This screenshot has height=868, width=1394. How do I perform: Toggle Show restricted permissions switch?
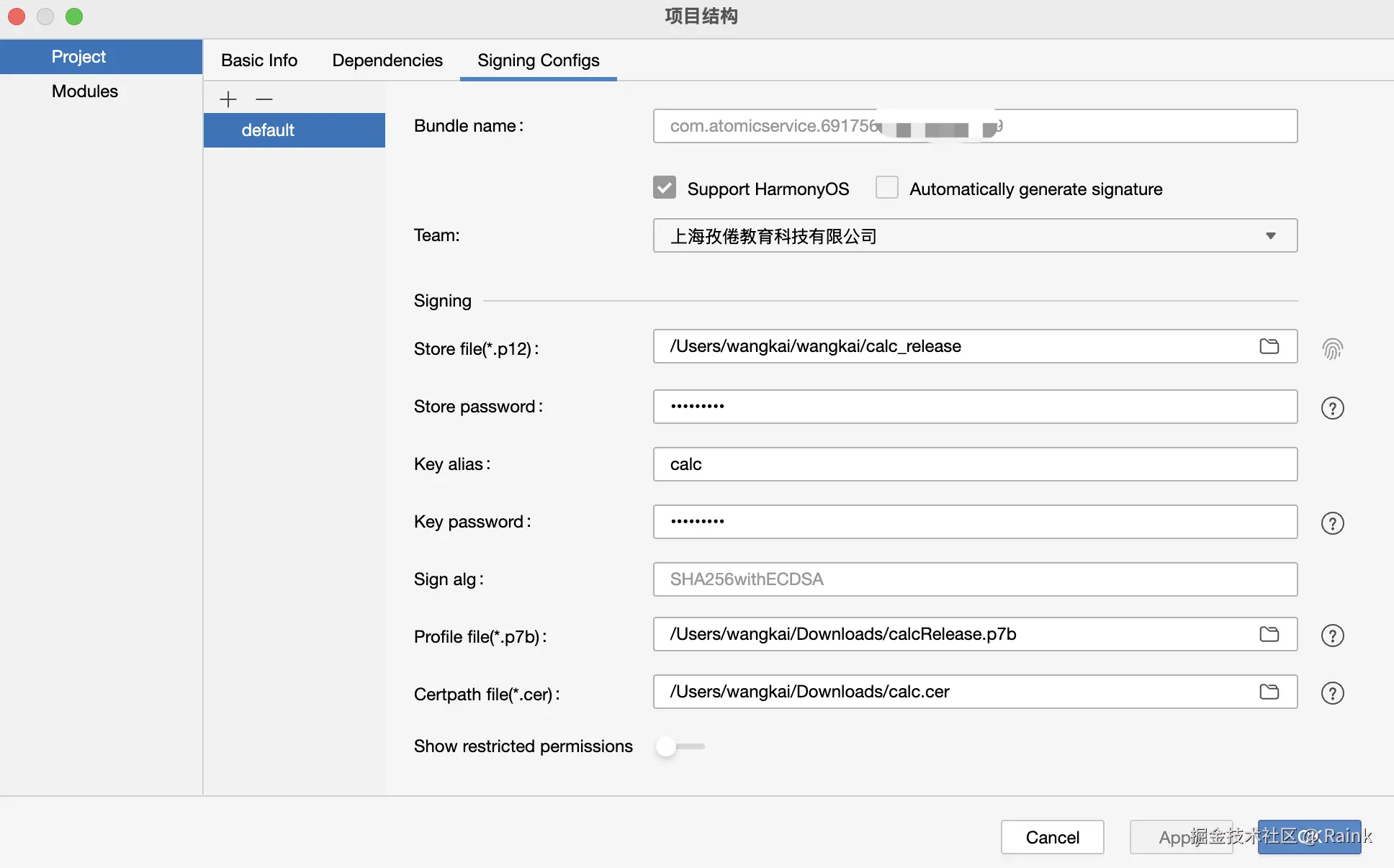point(680,746)
